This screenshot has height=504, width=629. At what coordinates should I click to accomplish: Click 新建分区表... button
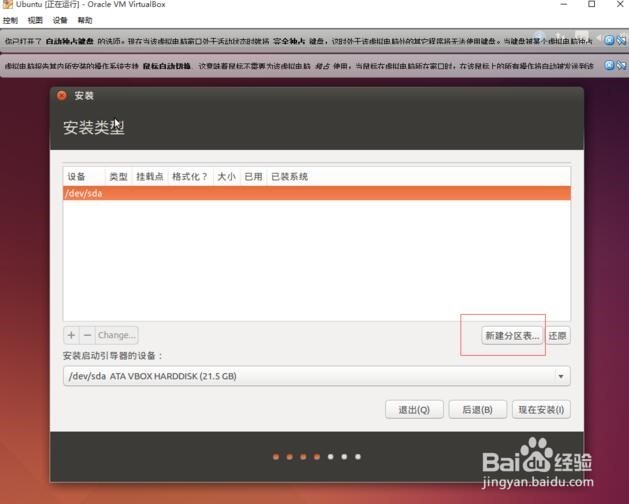pyautogui.click(x=512, y=335)
